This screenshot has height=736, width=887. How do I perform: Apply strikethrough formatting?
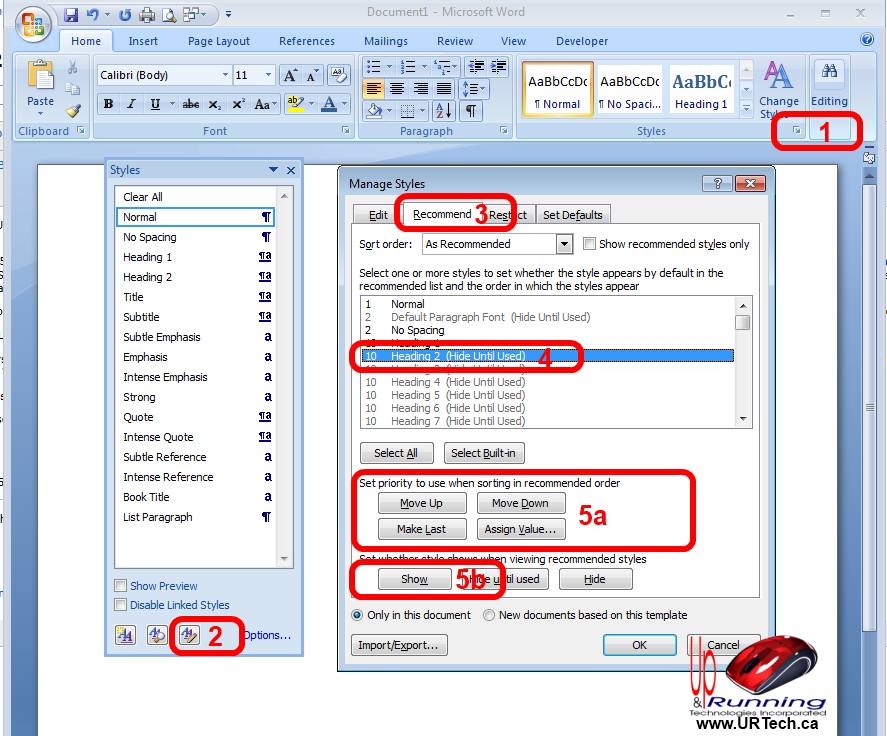(x=190, y=105)
